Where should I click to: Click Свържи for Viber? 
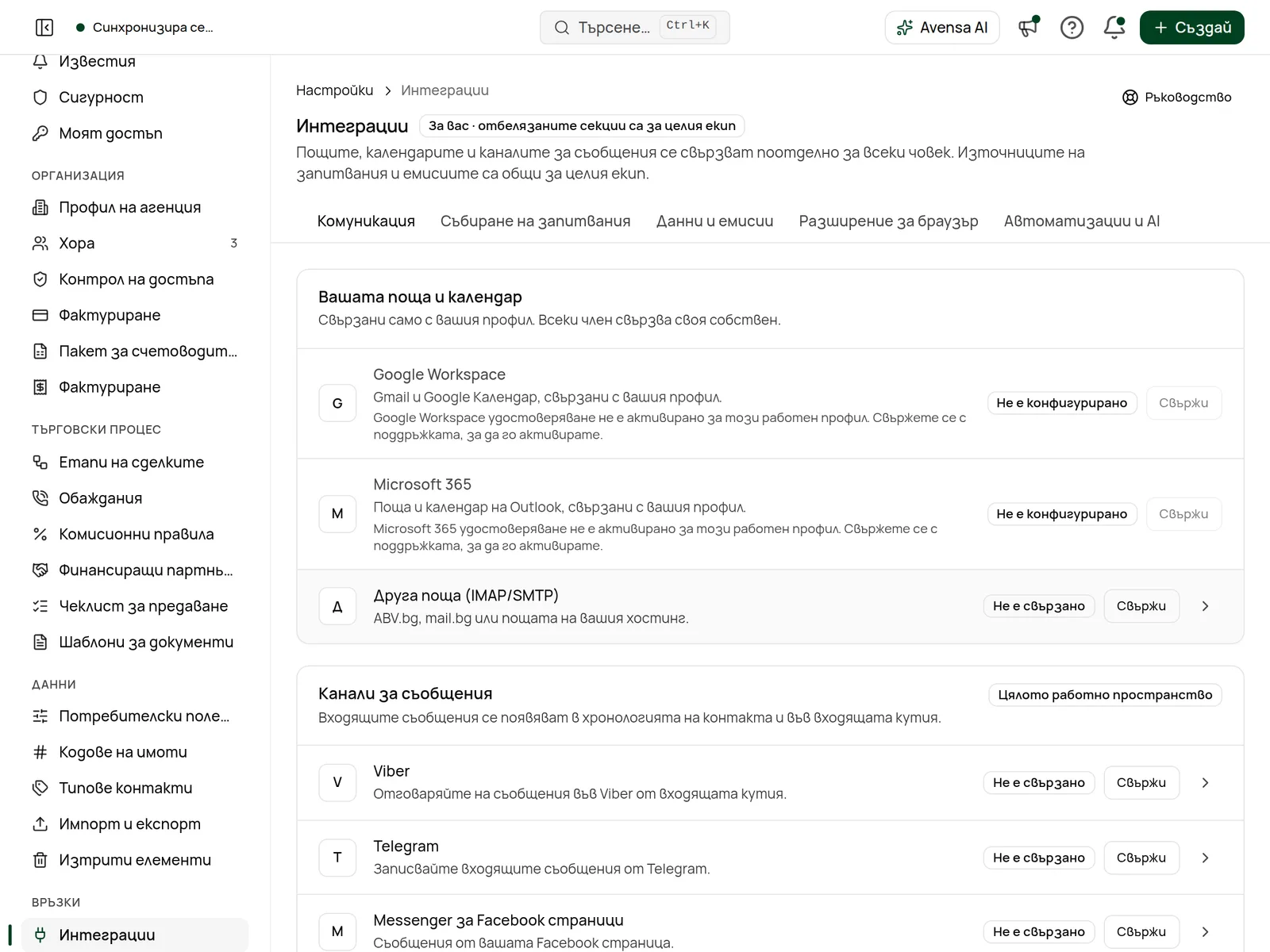pyautogui.click(x=1141, y=783)
